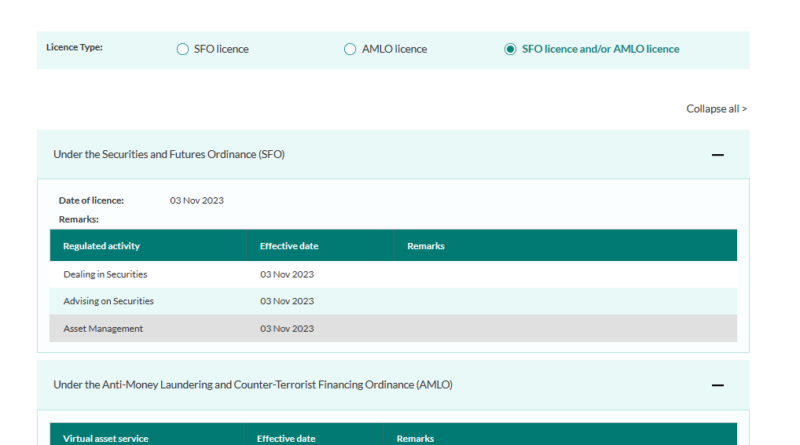The width and height of the screenshot is (800, 445).
Task: Collapse AMLO section with minus icon
Action: pos(717,385)
